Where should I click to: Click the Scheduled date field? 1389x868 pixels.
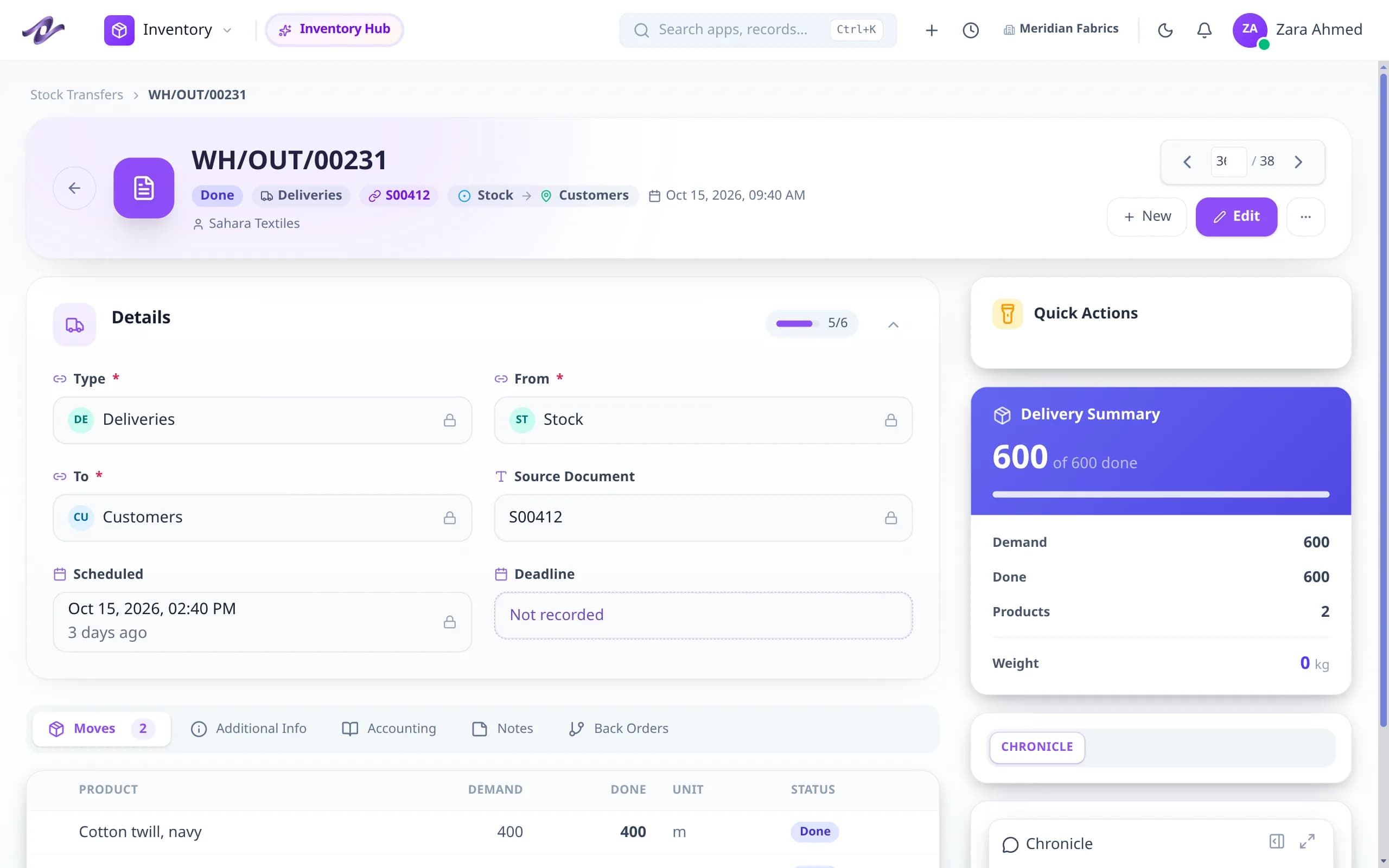click(x=262, y=622)
